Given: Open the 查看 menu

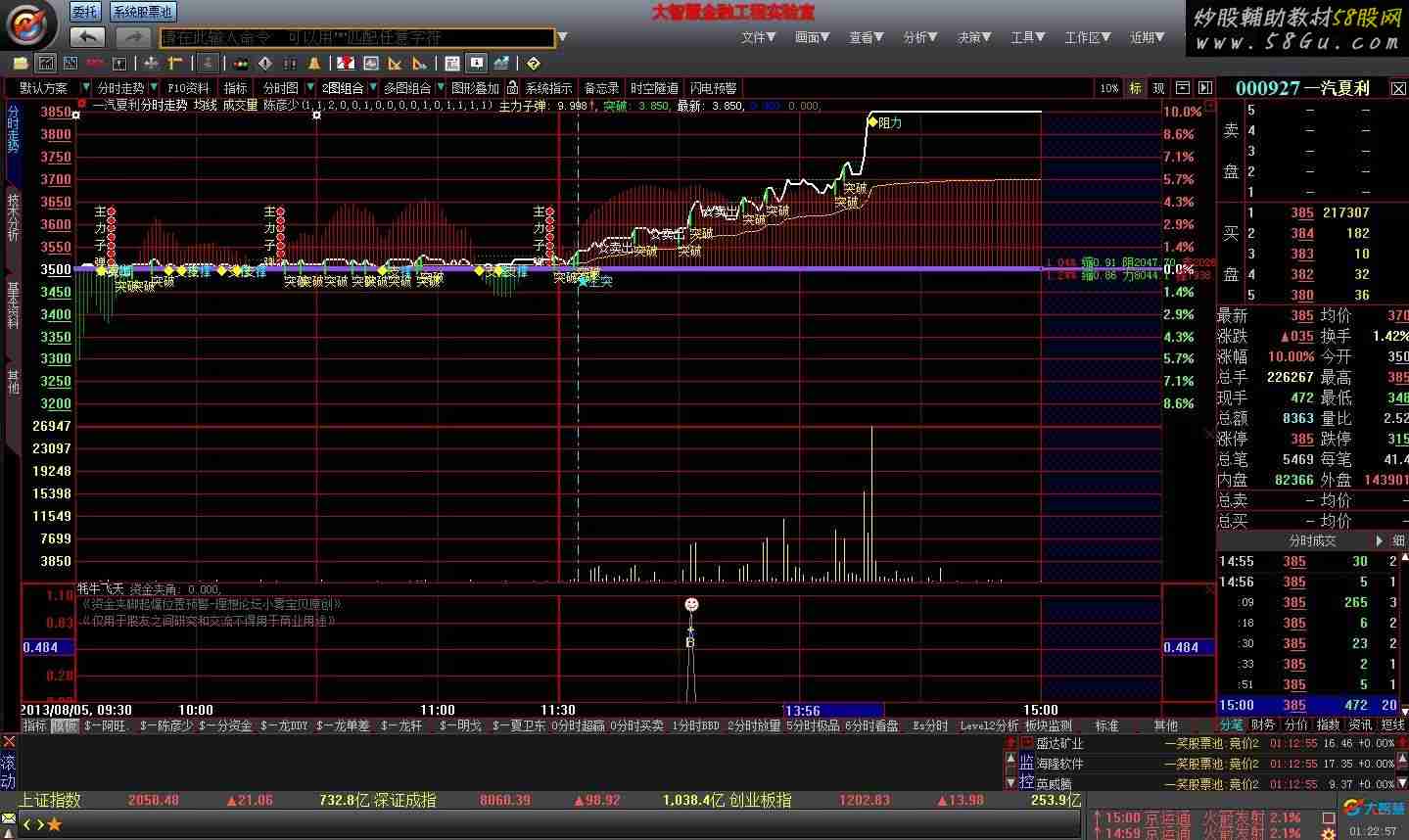Looking at the screenshot, I should 867,37.
